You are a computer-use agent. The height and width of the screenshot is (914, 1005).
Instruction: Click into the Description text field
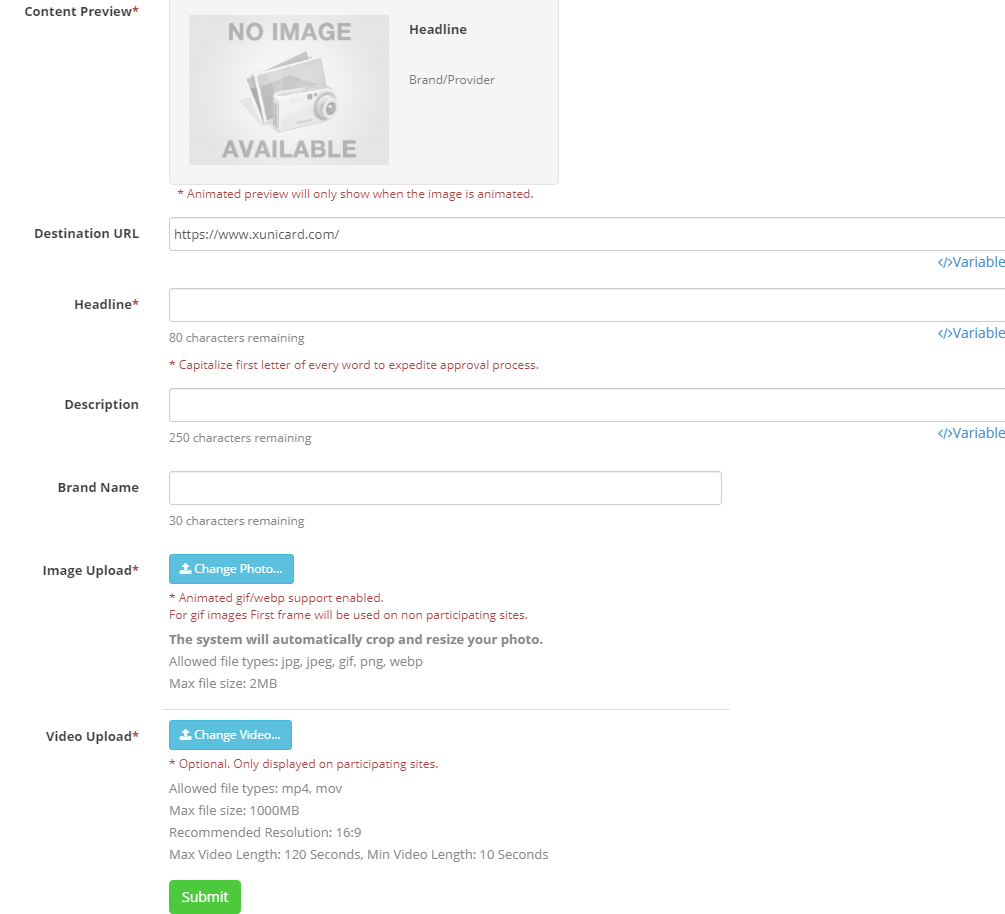586,405
